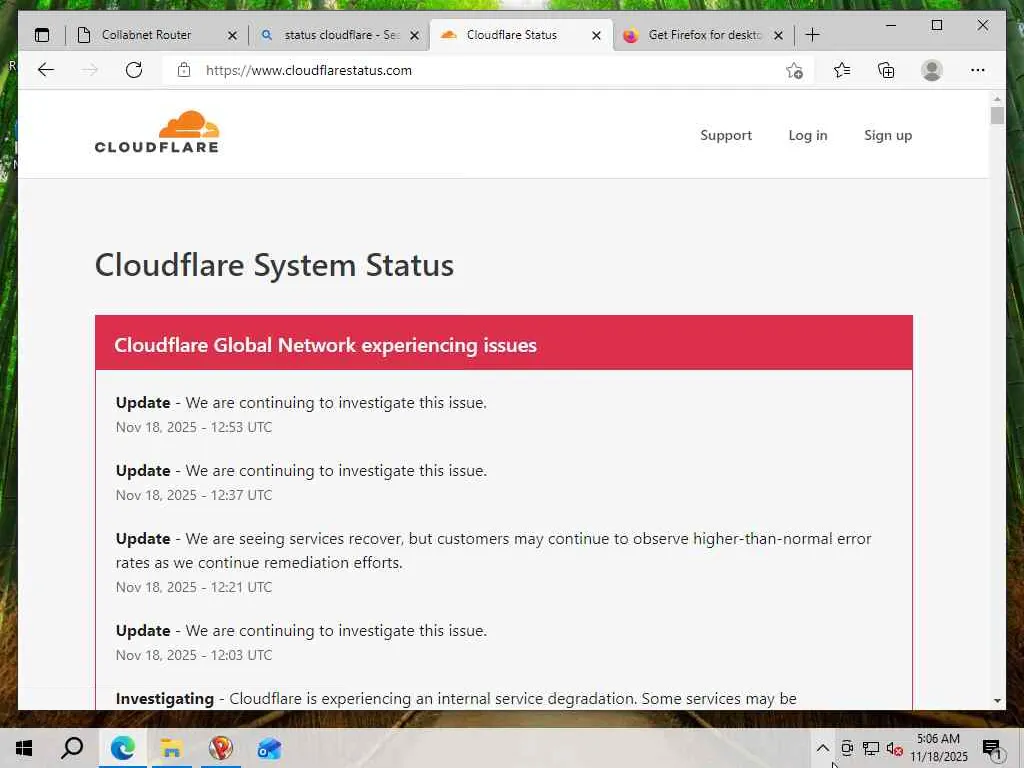This screenshot has width=1024, height=768.
Task: Open the Collections icon
Action: (886, 71)
